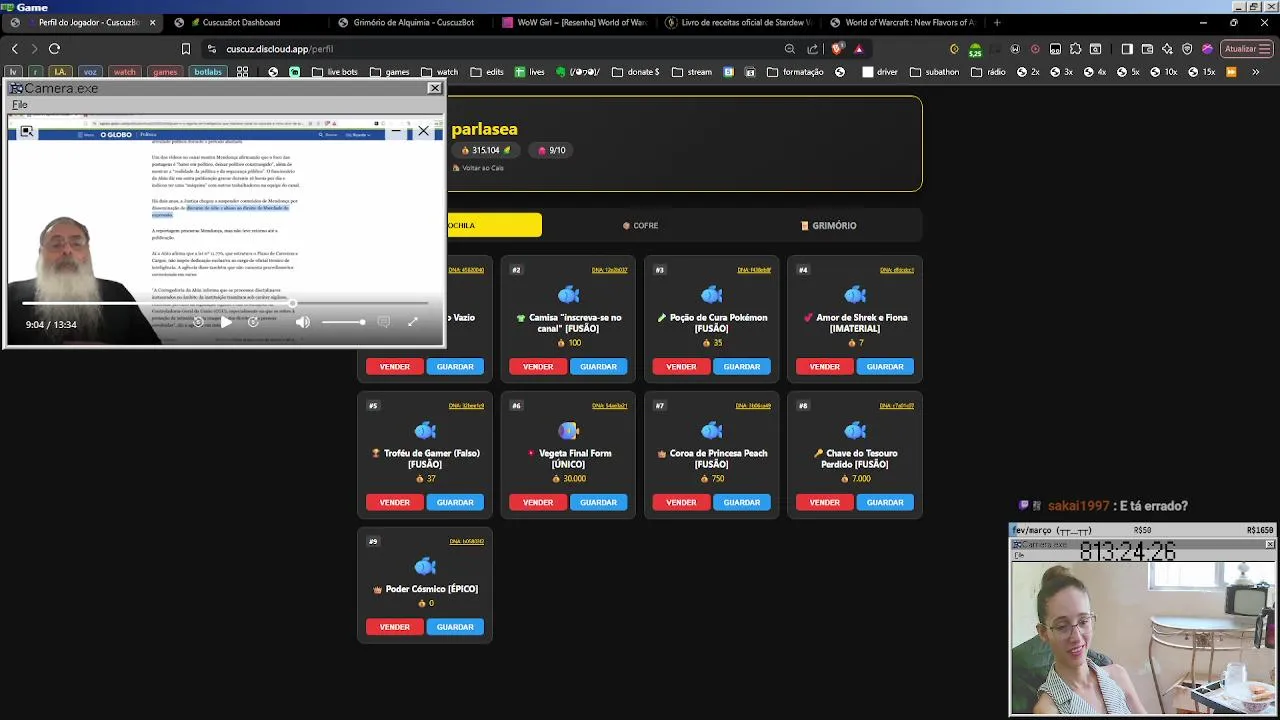This screenshot has height=720, width=1280.
Task: Store Coroa de Princesa Peach
Action: (x=742, y=502)
